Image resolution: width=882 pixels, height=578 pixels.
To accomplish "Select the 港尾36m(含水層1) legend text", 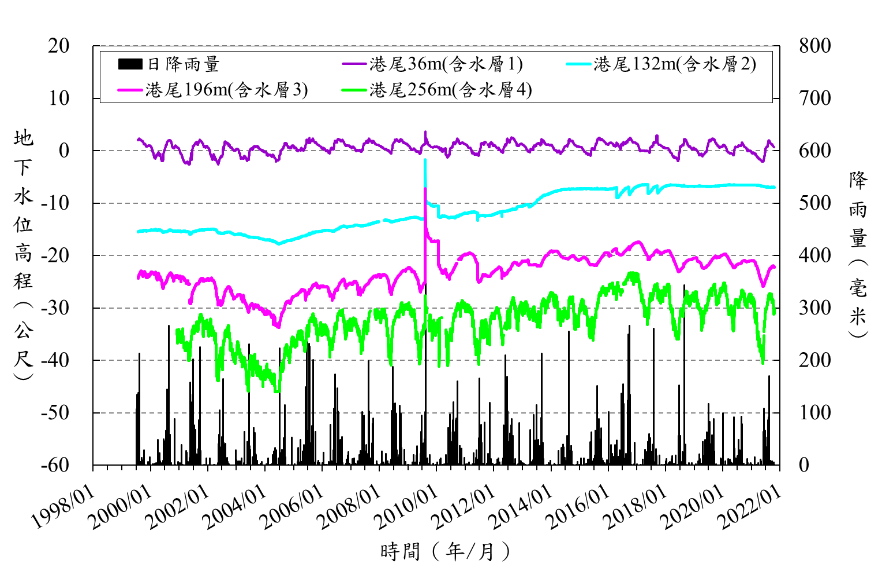I will coord(445,65).
